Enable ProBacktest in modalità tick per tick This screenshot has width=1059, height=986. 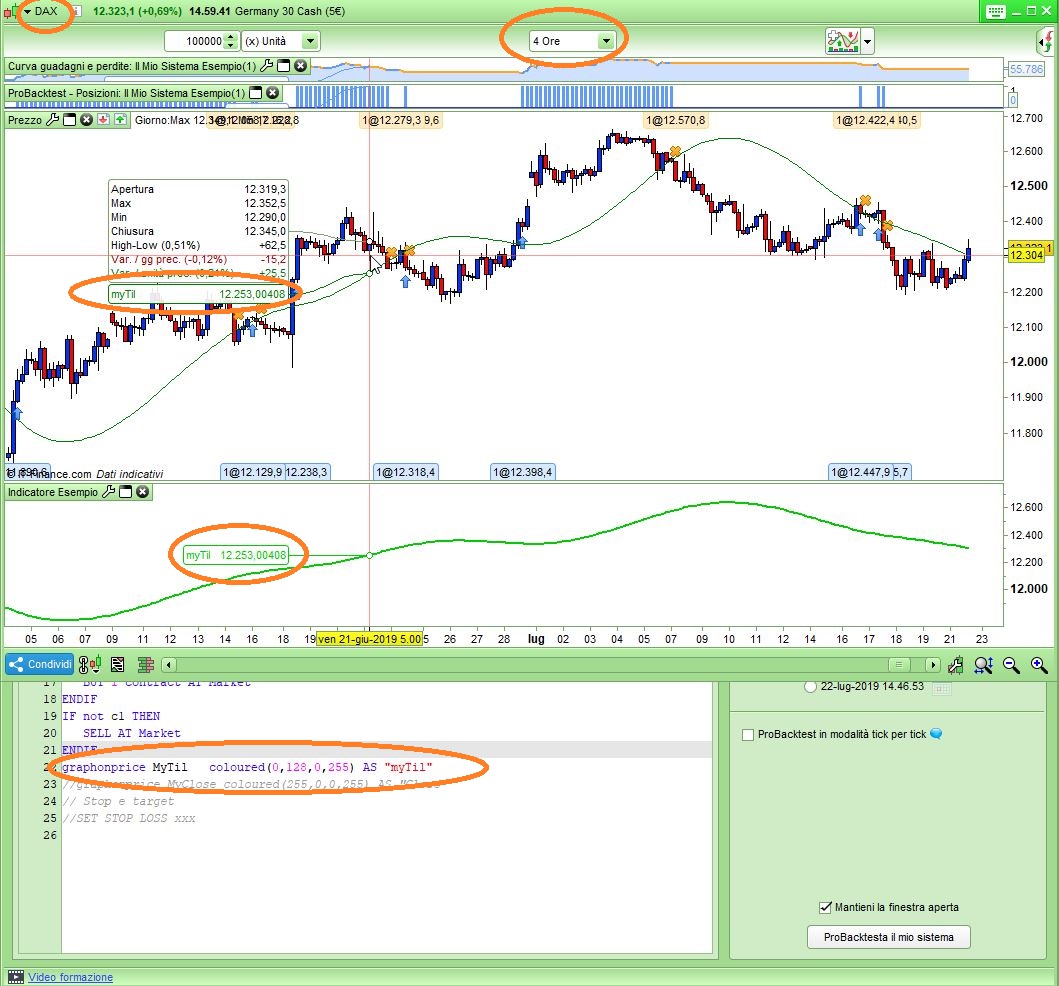(748, 734)
